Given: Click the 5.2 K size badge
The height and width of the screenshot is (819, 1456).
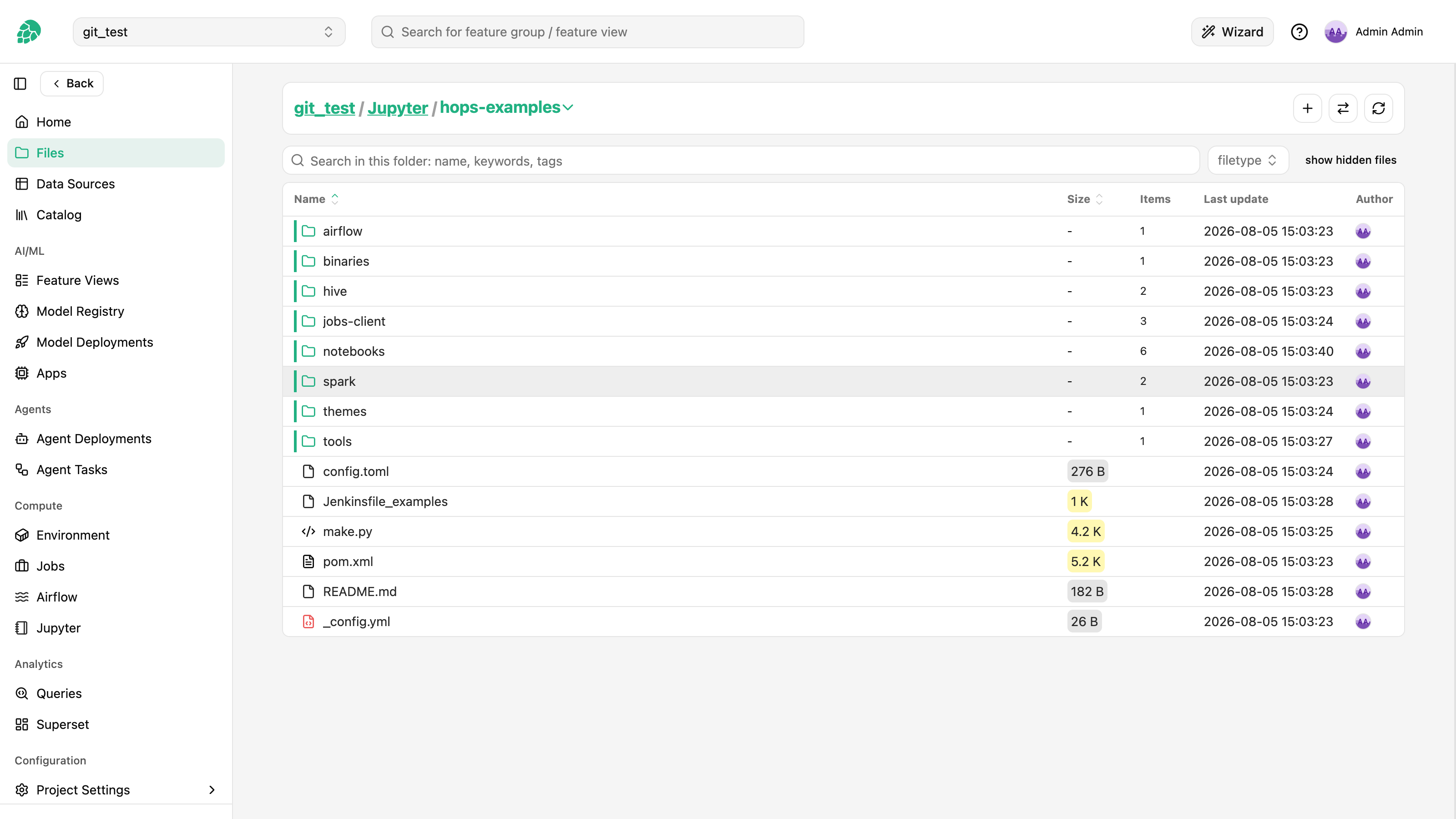Looking at the screenshot, I should pyautogui.click(x=1085, y=561).
